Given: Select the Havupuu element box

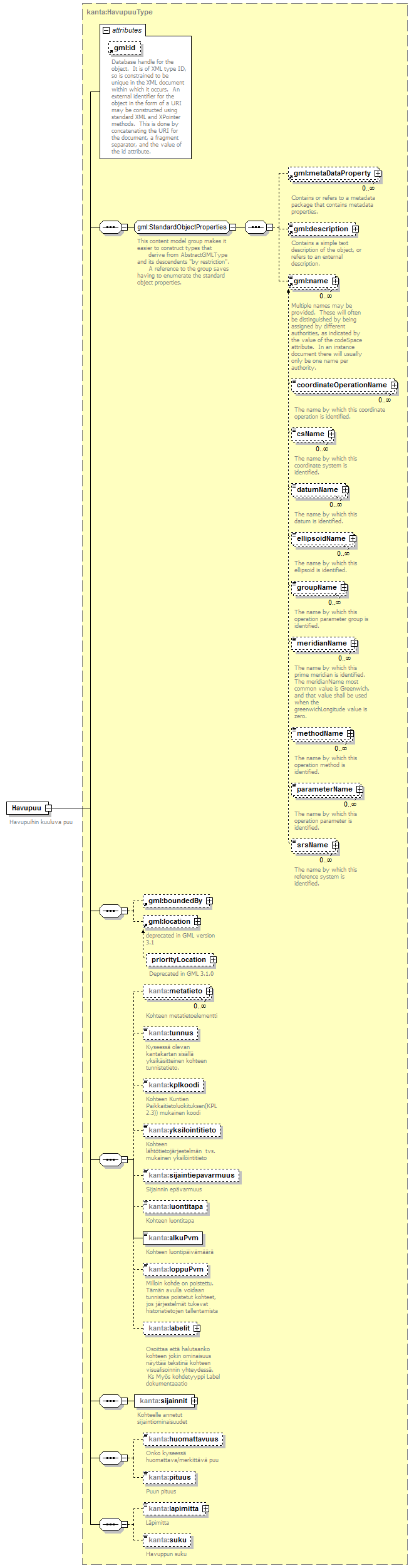Looking at the screenshot, I should click(x=26, y=808).
